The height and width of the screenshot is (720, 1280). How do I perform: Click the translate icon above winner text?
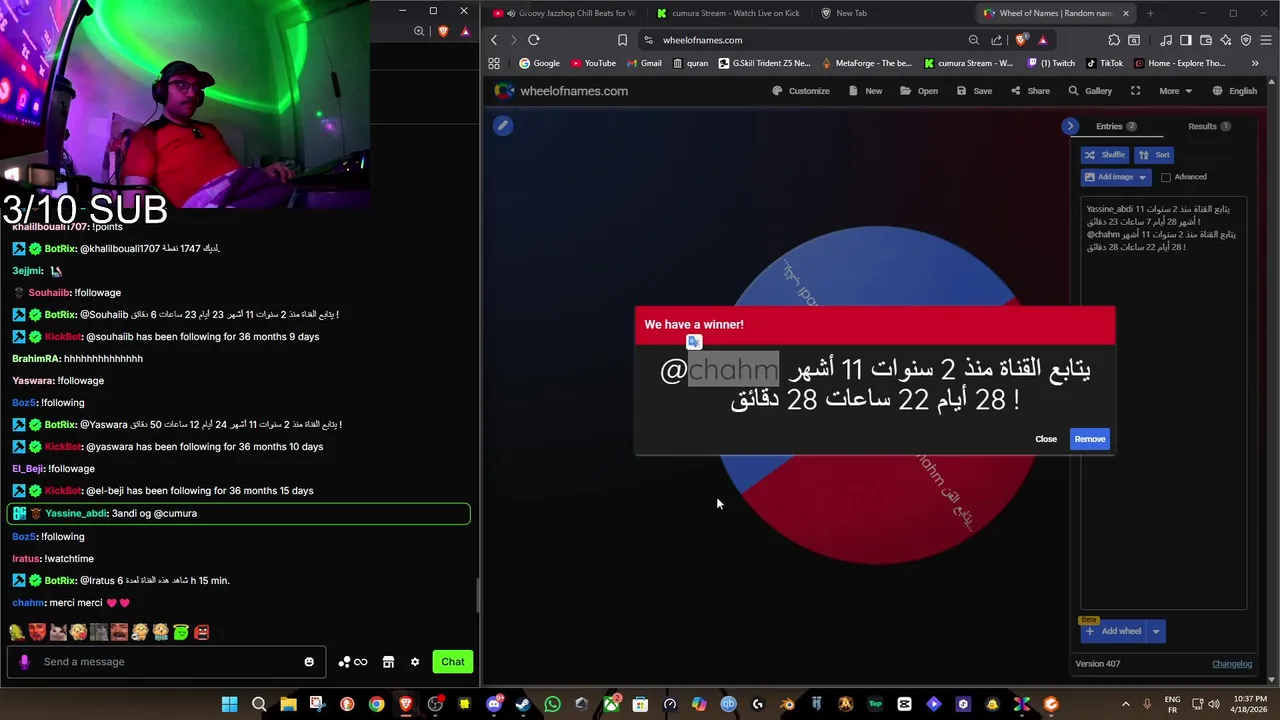pyautogui.click(x=694, y=342)
